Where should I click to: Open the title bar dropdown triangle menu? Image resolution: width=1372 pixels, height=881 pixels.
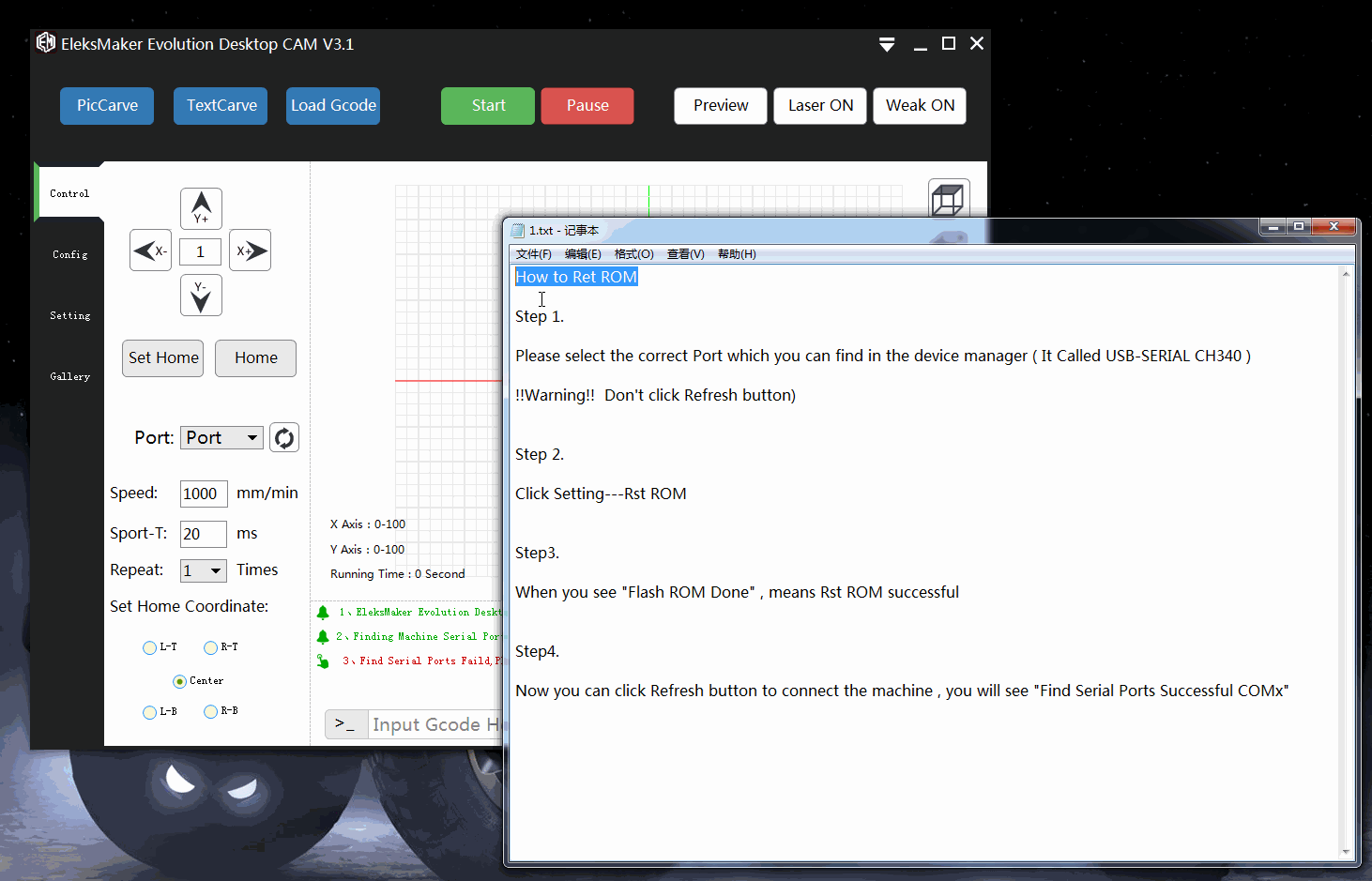tap(887, 44)
